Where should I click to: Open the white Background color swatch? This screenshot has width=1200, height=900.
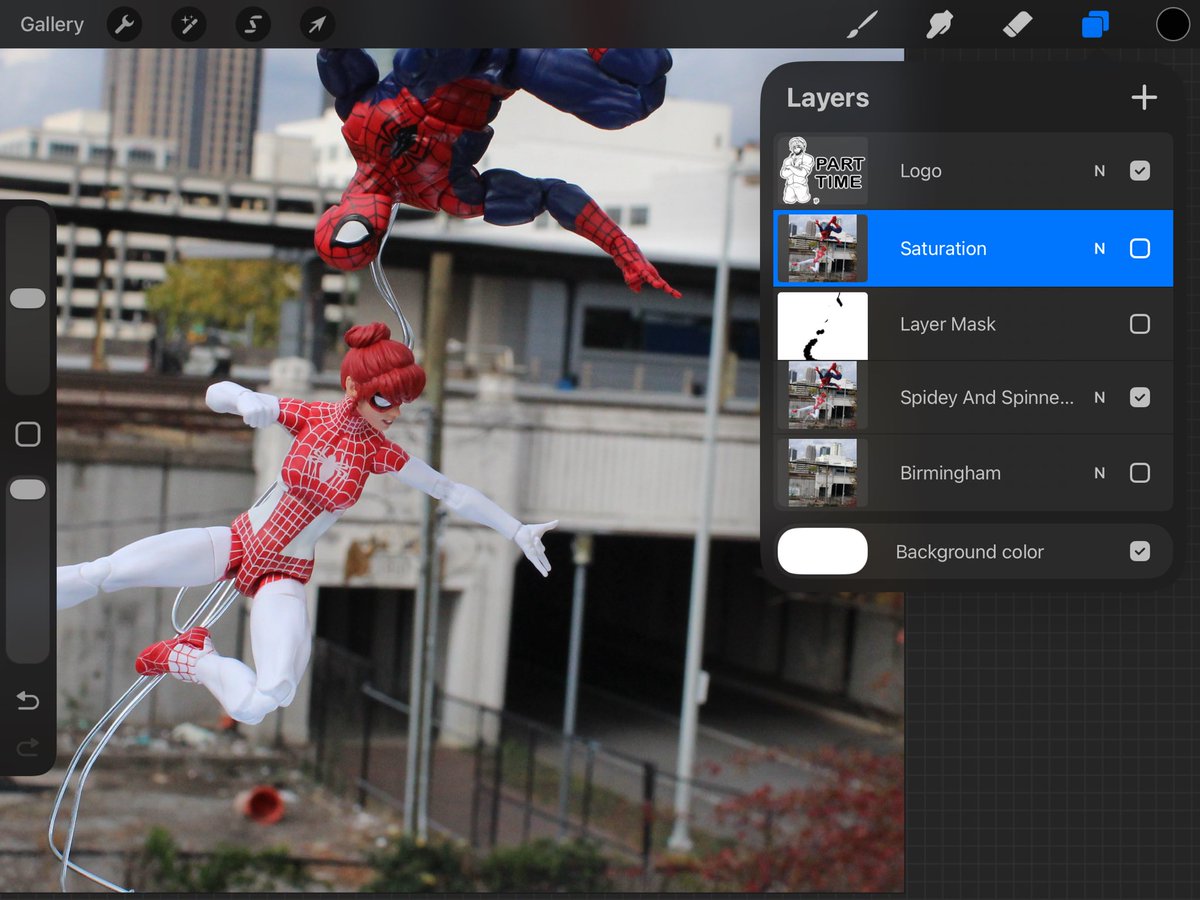tap(823, 551)
